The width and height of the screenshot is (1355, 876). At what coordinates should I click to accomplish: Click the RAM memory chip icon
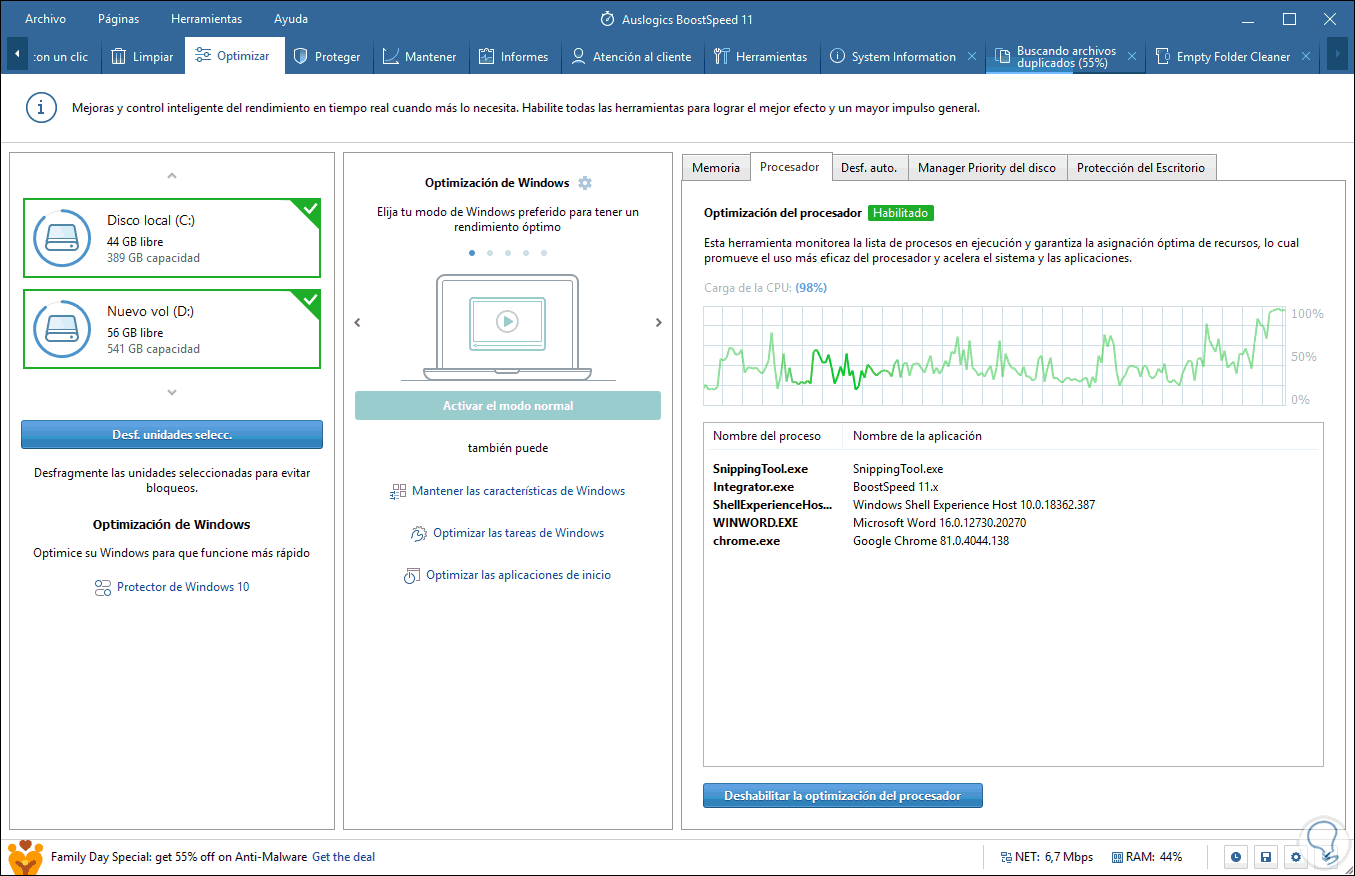[1115, 857]
